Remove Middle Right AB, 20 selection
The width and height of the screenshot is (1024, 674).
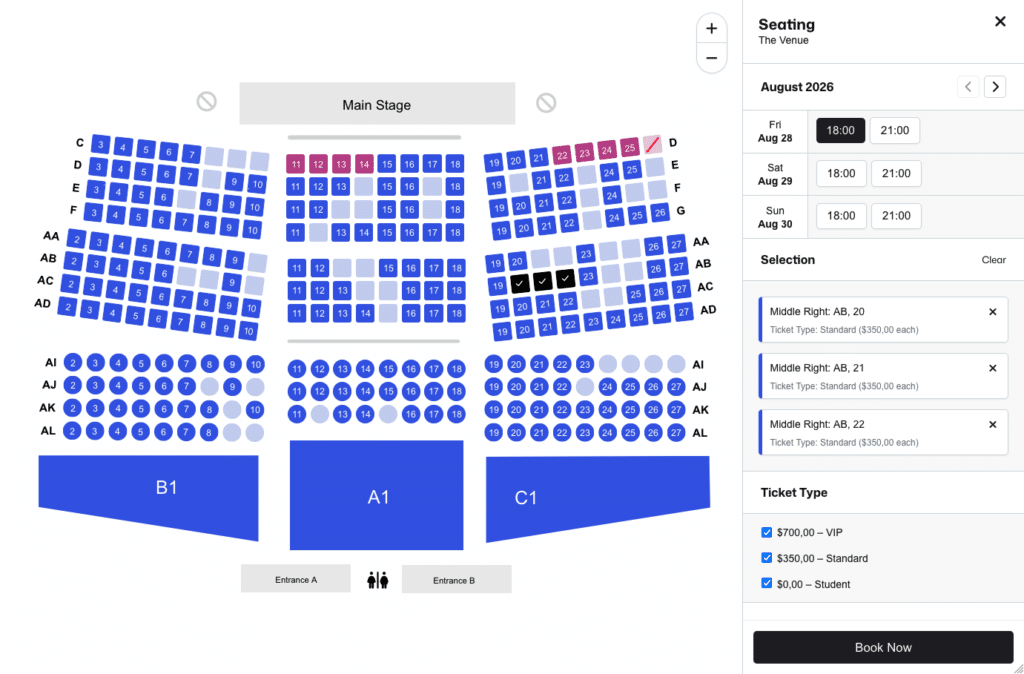coord(993,312)
